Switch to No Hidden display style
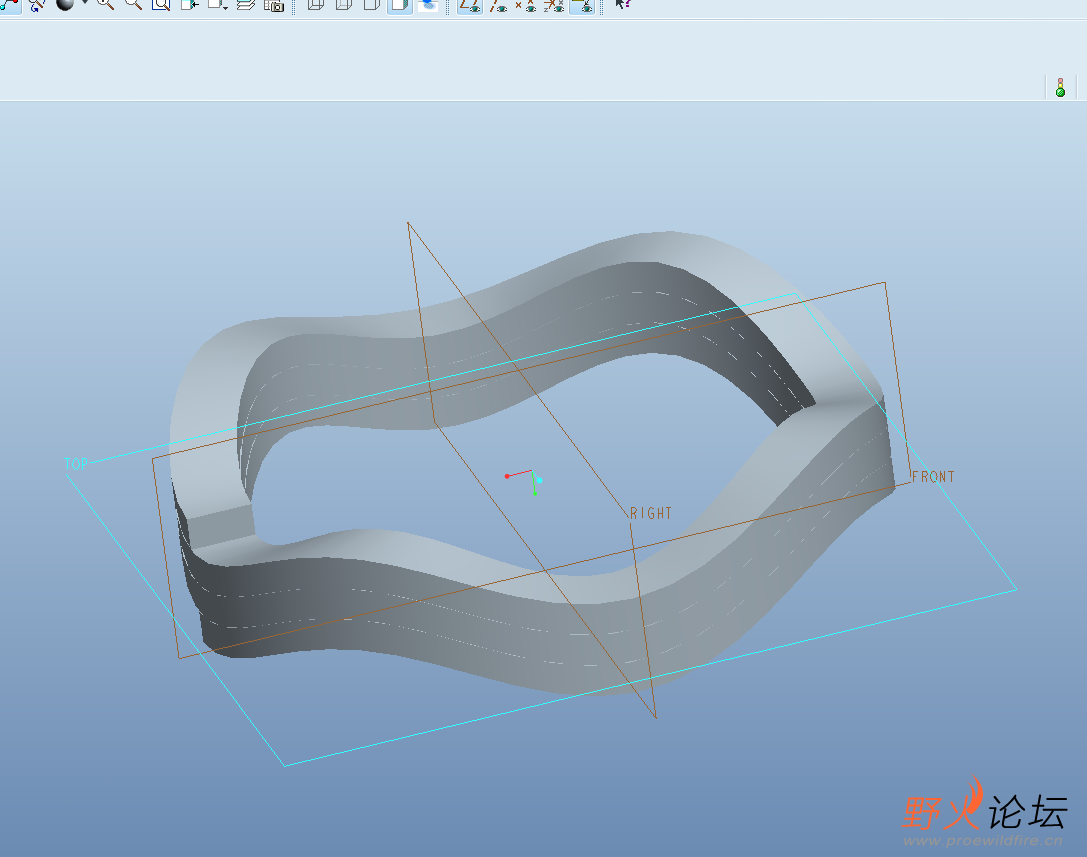This screenshot has width=1087, height=857. click(x=371, y=5)
